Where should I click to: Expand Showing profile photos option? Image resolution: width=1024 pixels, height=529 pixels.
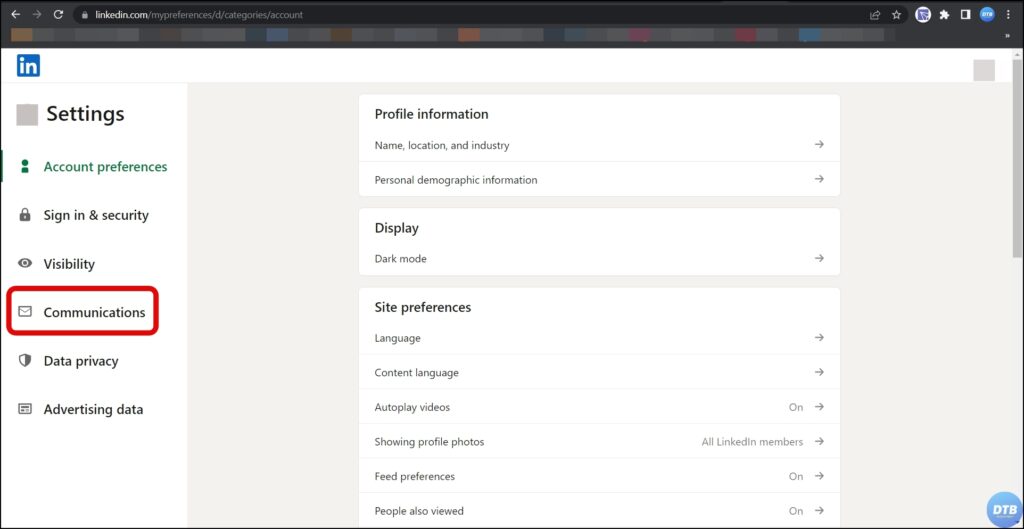click(x=598, y=442)
